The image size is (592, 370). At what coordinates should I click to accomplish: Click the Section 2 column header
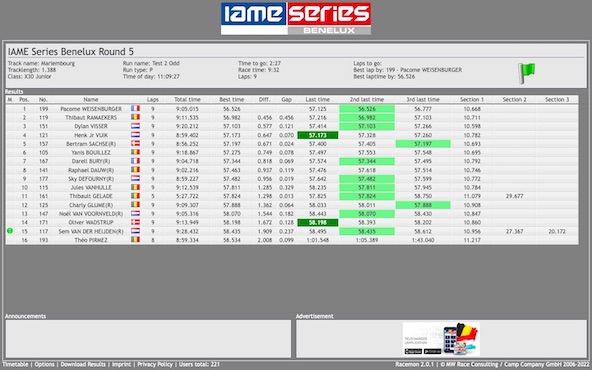click(x=514, y=100)
